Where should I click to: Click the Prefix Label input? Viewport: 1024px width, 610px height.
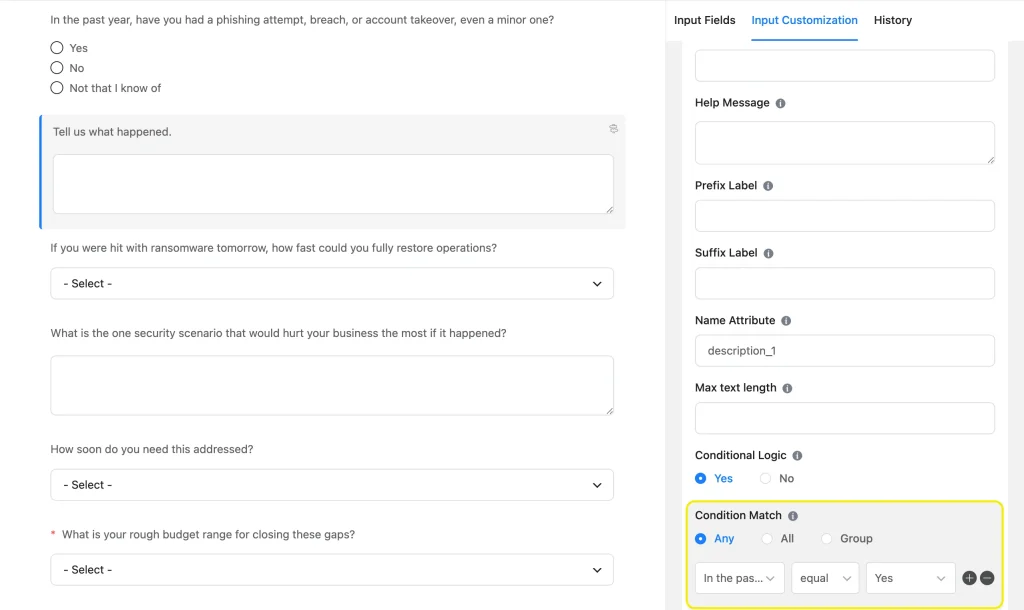click(844, 216)
